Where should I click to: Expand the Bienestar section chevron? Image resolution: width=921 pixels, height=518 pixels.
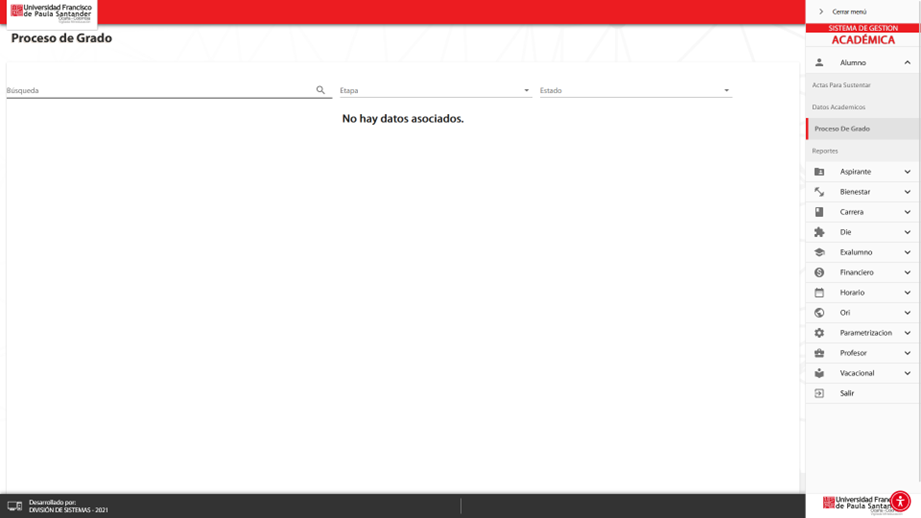pyautogui.click(x=907, y=192)
